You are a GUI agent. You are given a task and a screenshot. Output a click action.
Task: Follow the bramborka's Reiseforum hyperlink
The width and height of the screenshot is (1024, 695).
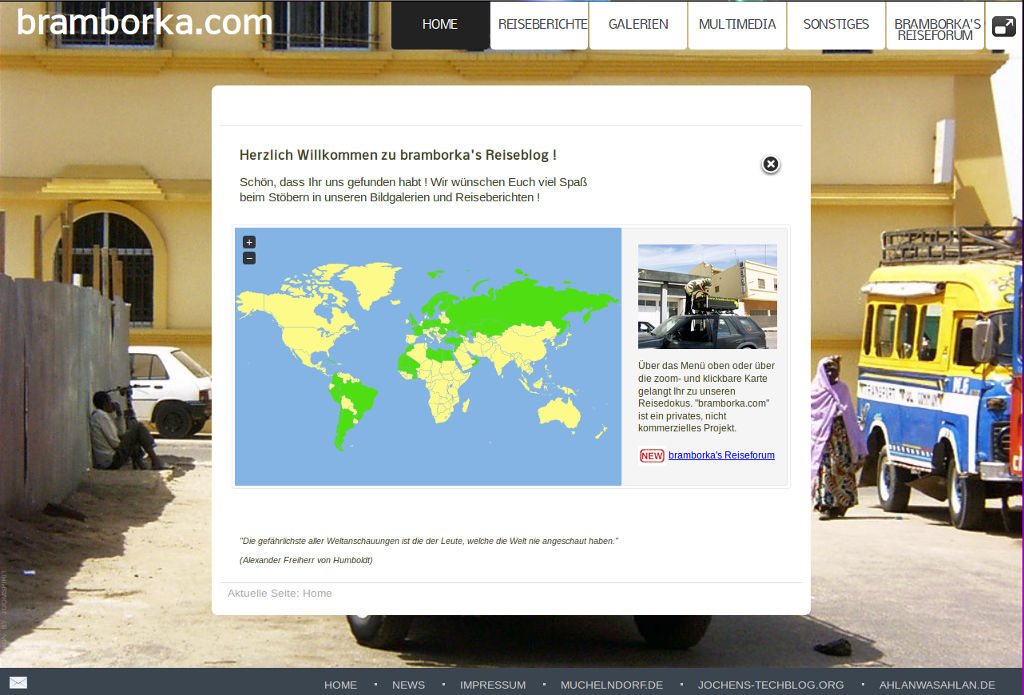pos(721,455)
